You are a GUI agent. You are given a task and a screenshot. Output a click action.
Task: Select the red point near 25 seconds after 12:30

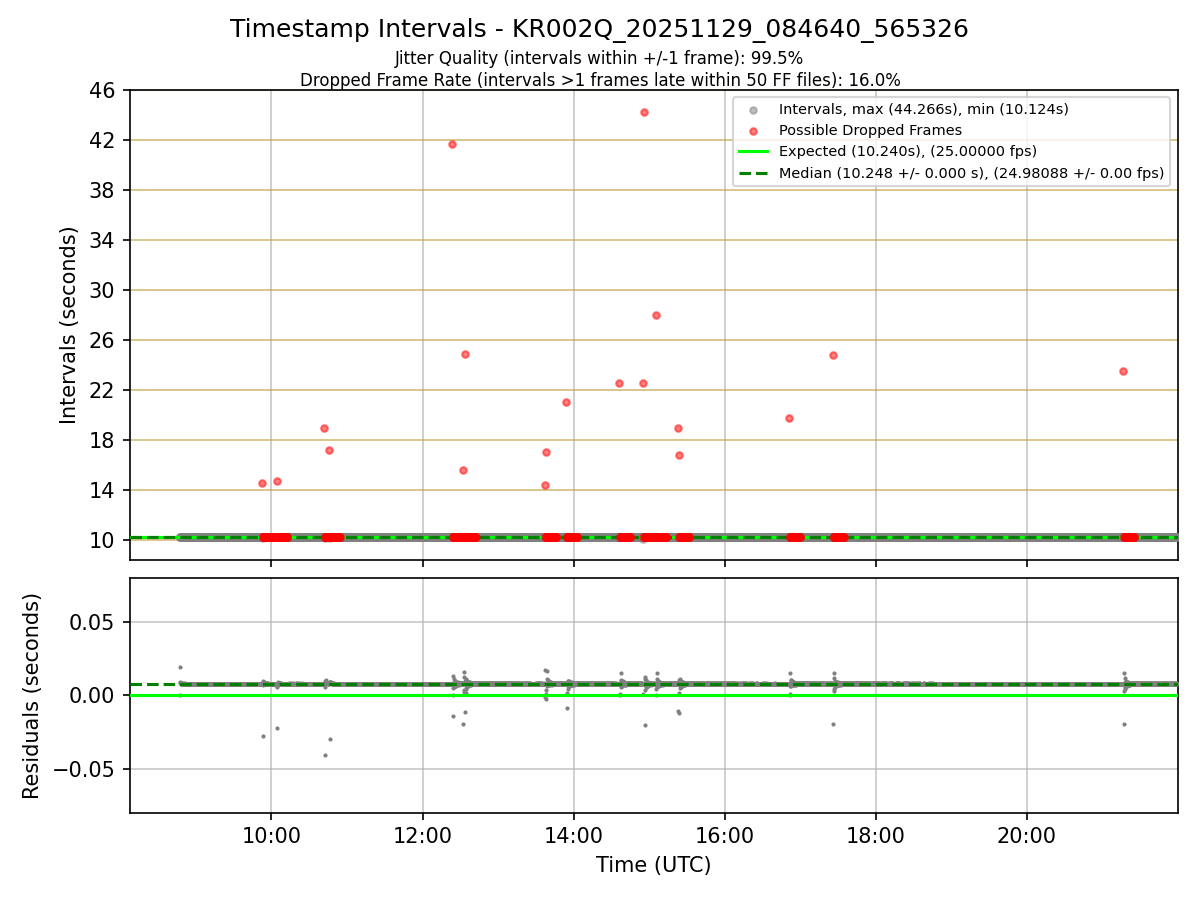pyautogui.click(x=465, y=354)
